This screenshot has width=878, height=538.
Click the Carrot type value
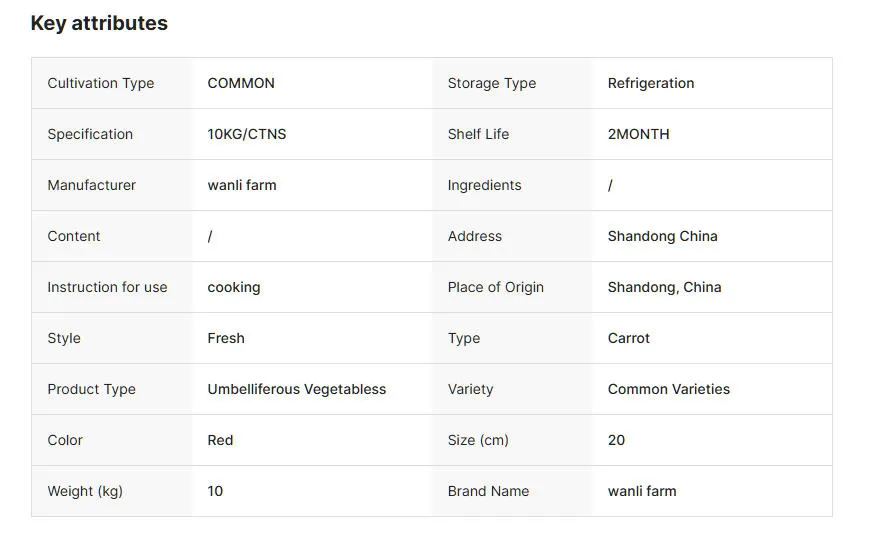click(x=629, y=338)
